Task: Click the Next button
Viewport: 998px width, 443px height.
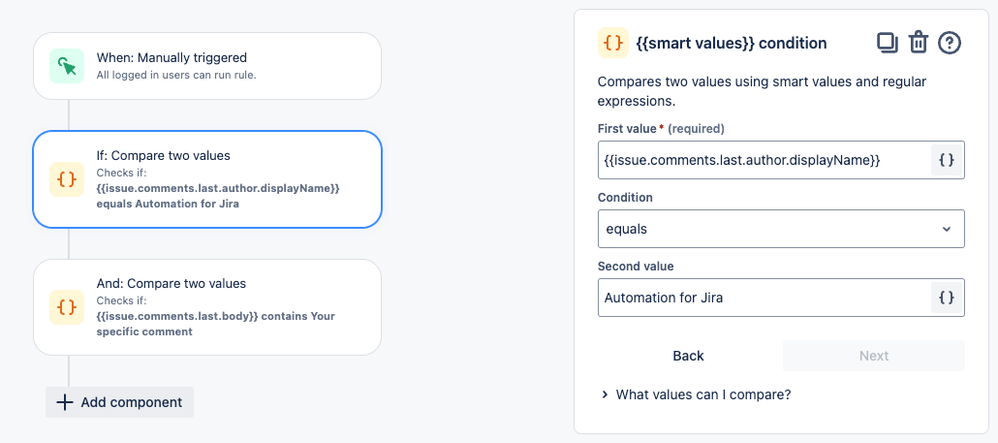Action: [873, 356]
